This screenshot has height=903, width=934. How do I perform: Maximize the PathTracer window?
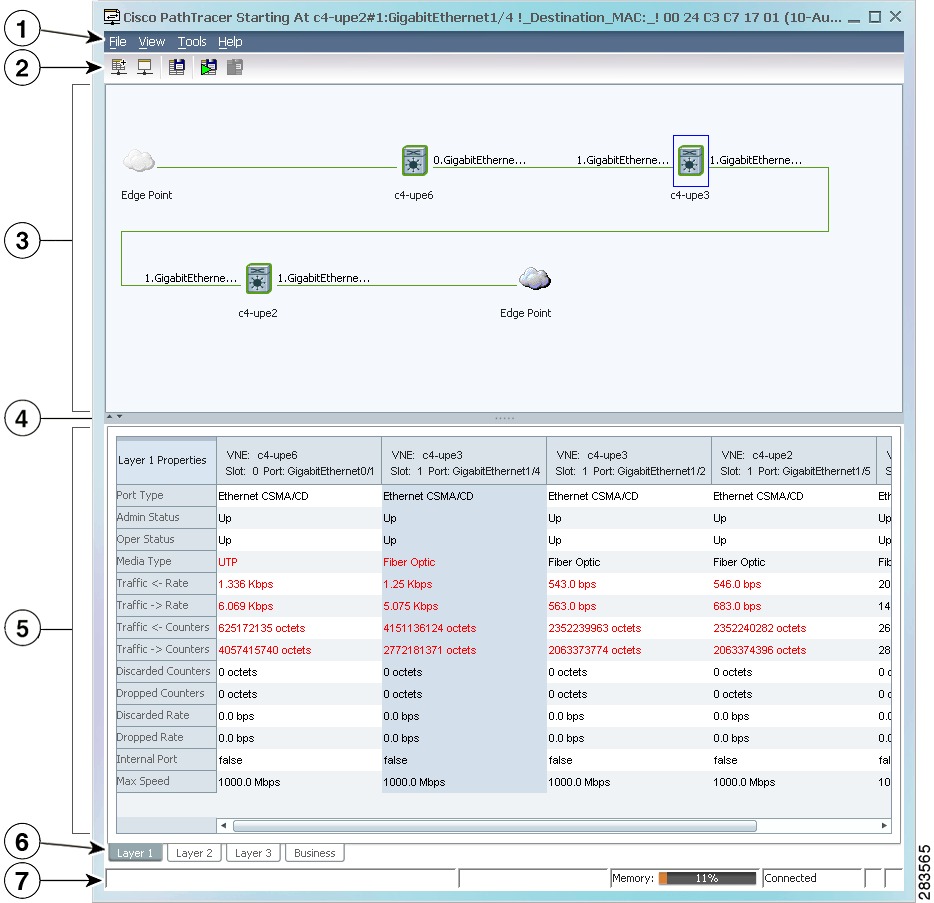coord(874,17)
